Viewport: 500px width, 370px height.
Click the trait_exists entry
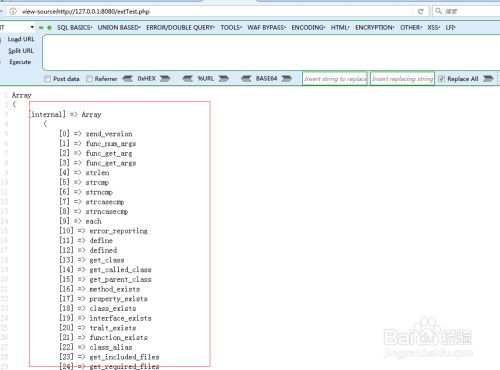[x=113, y=328]
